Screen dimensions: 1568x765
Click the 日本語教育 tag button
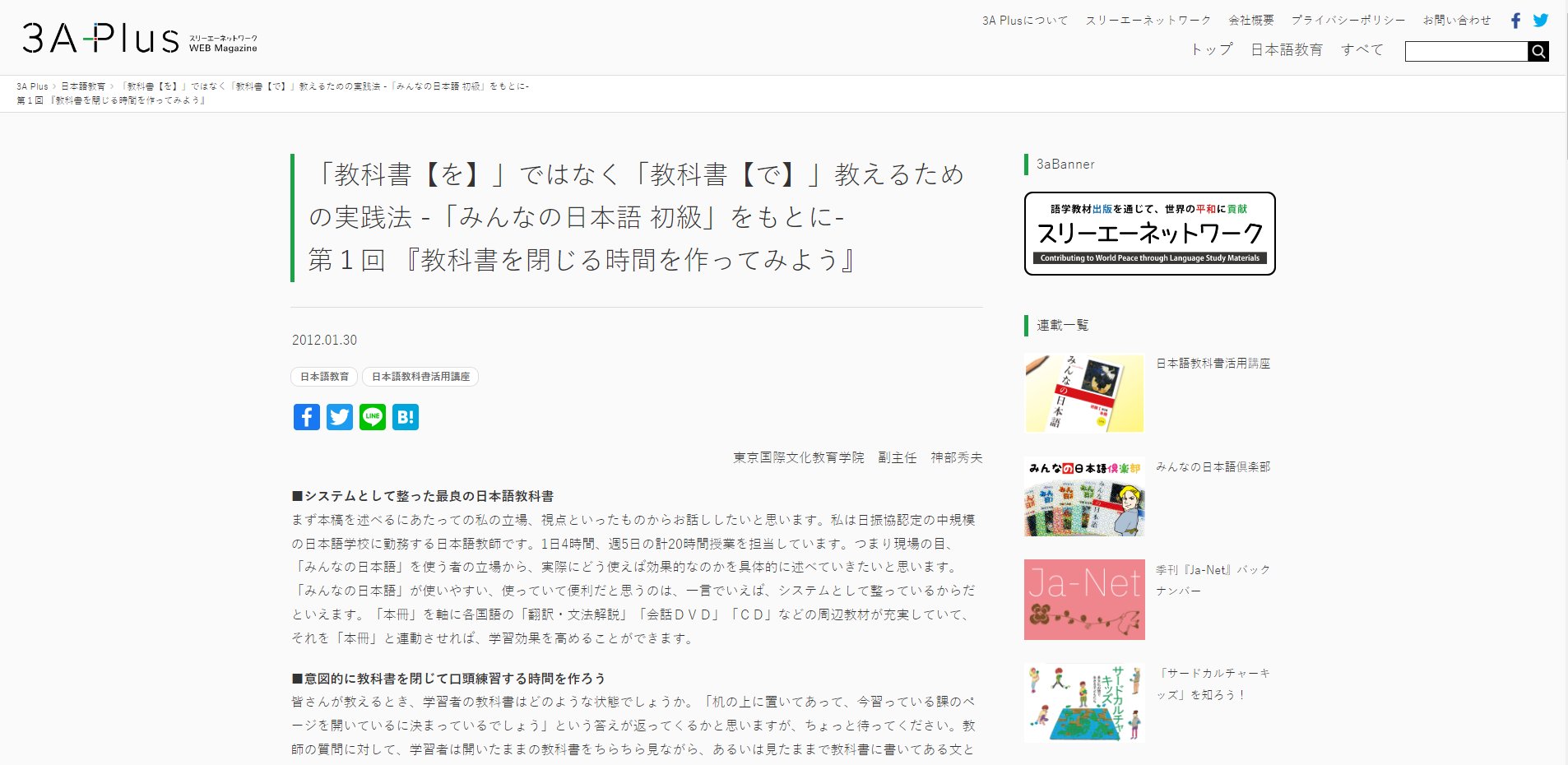[324, 377]
